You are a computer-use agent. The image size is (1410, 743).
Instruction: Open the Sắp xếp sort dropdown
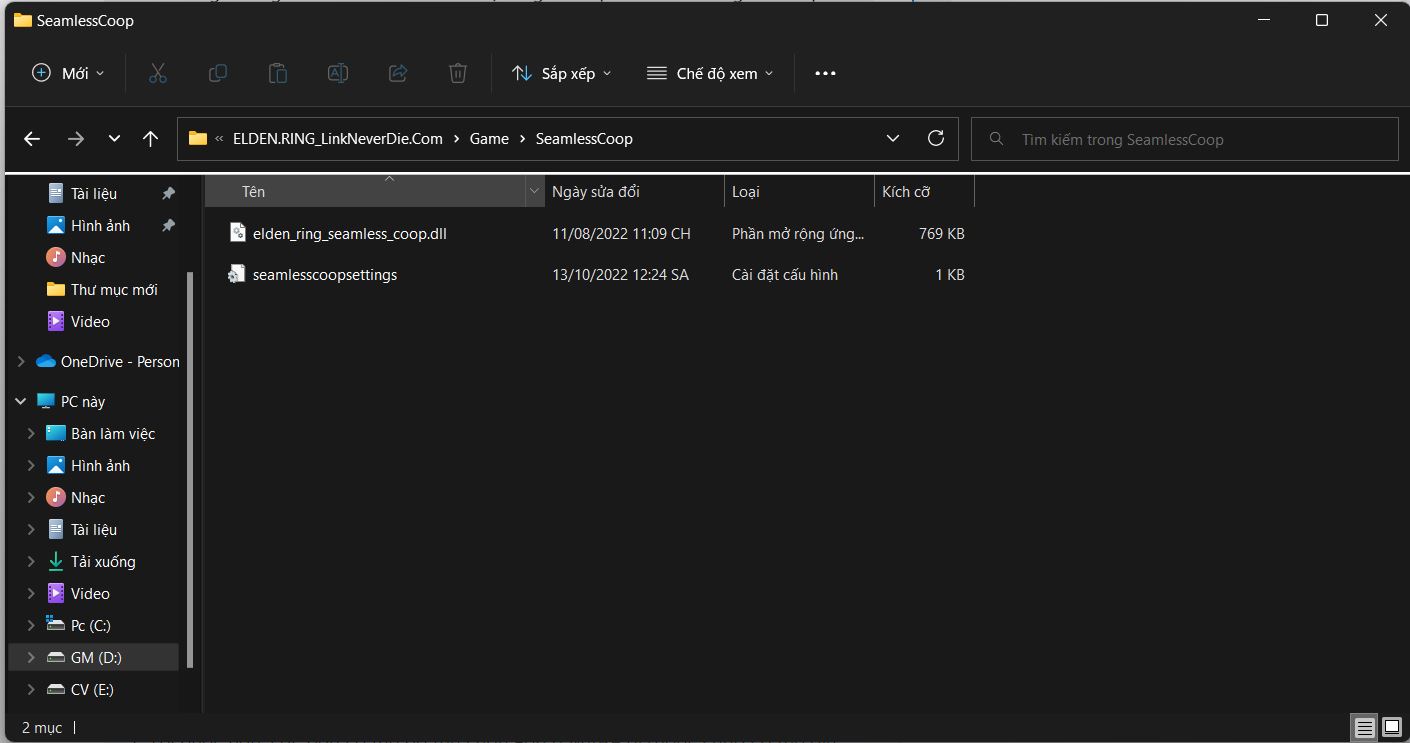(x=561, y=73)
